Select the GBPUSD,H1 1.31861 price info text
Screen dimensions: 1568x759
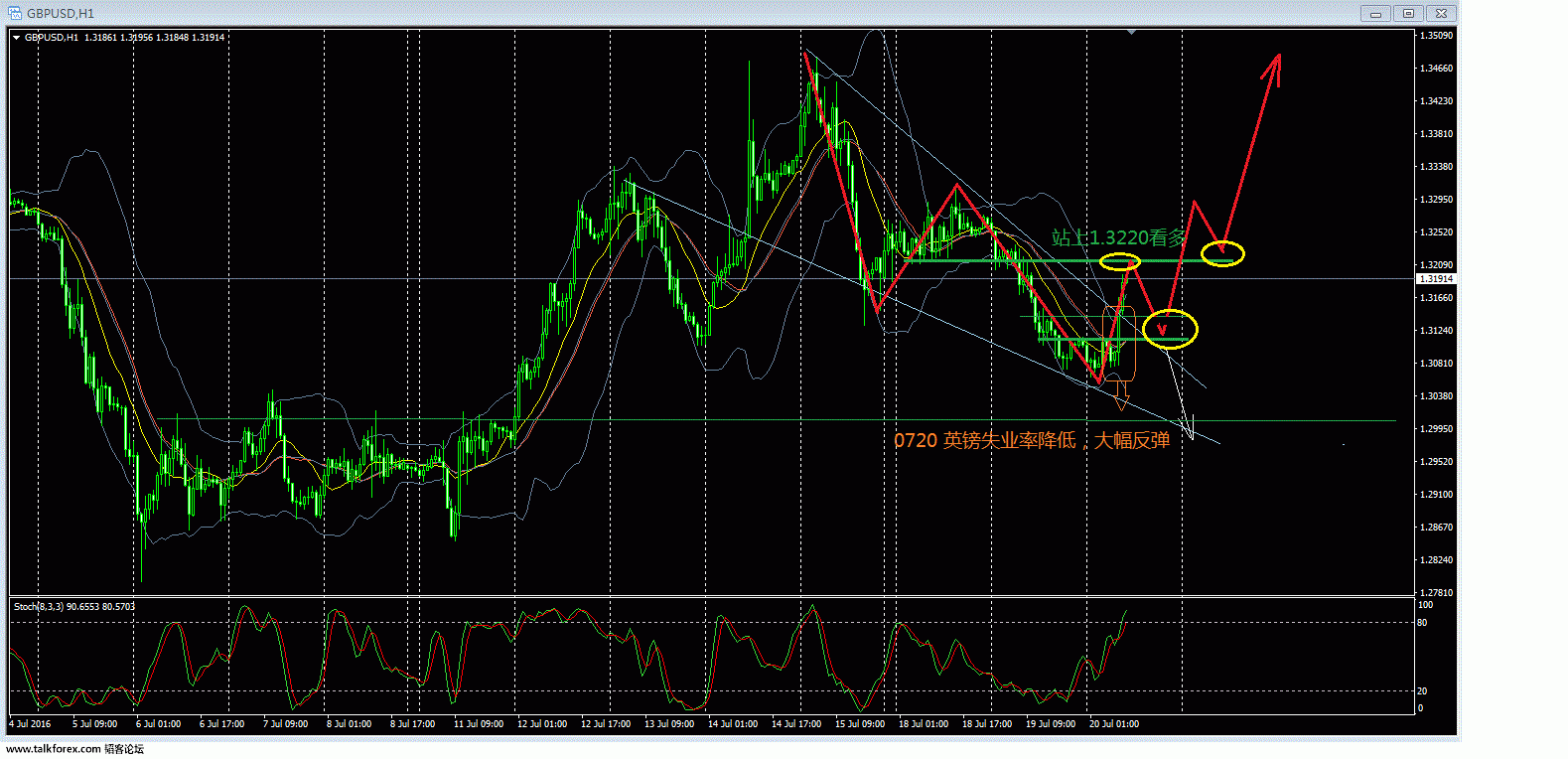coord(124,38)
